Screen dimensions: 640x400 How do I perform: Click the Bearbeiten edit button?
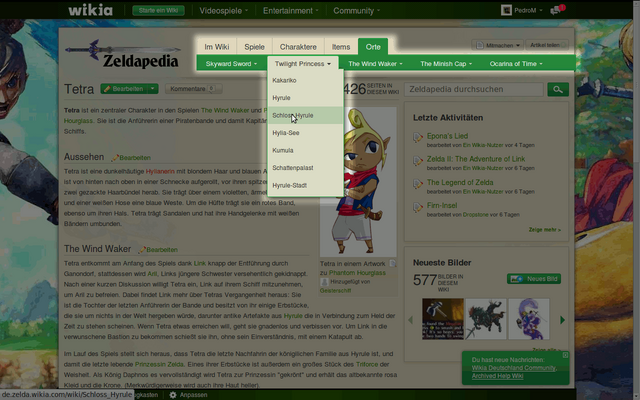pos(124,89)
